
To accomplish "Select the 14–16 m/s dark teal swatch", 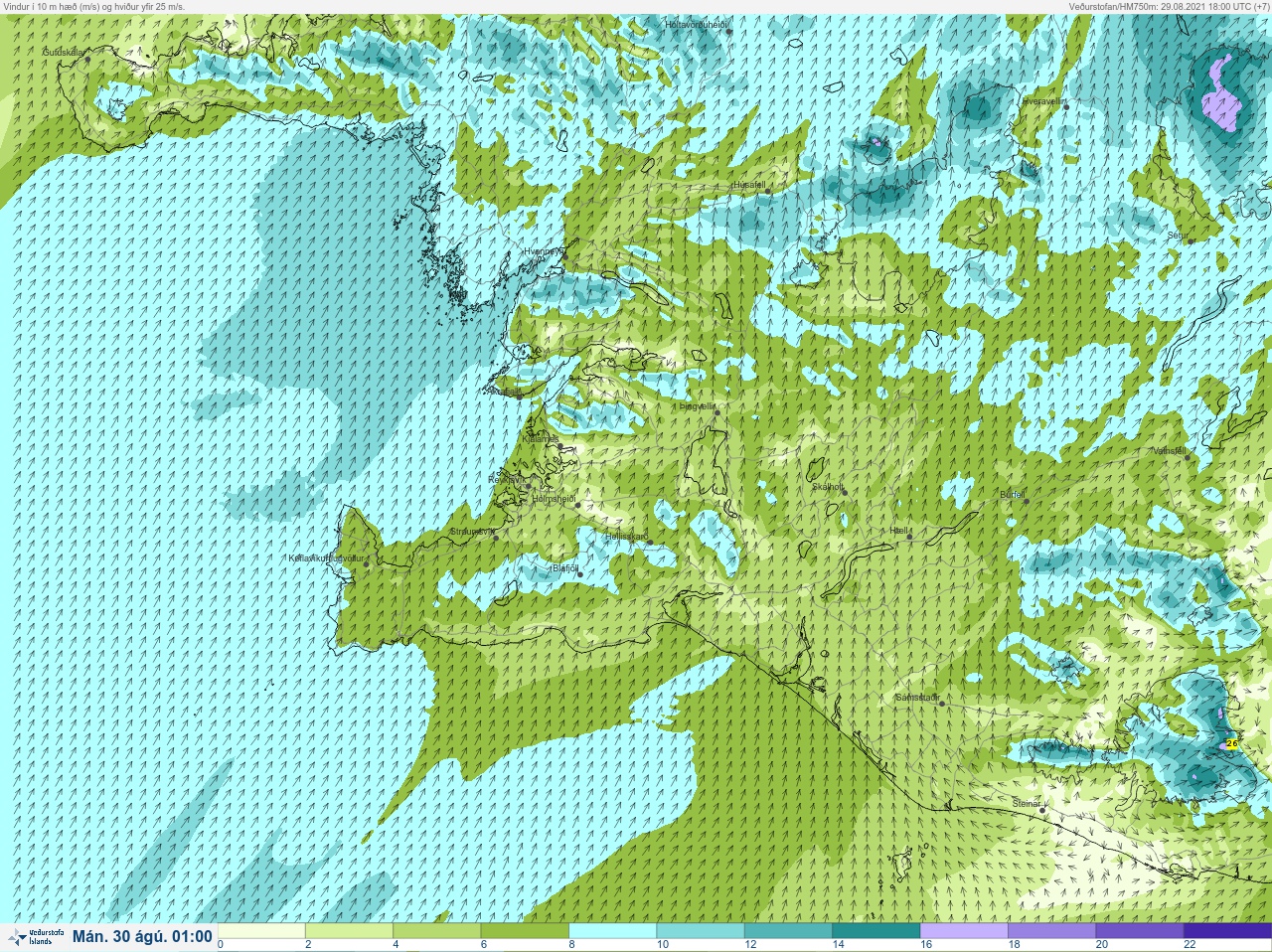I will tap(876, 931).
